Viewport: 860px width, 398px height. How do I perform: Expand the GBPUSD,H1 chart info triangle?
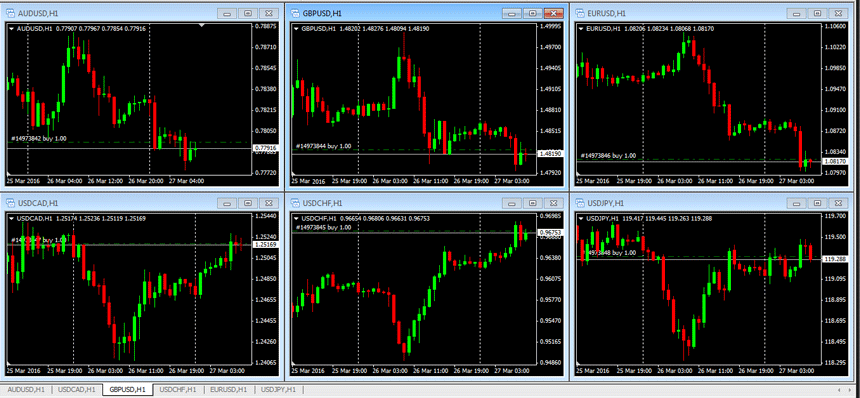tap(296, 29)
